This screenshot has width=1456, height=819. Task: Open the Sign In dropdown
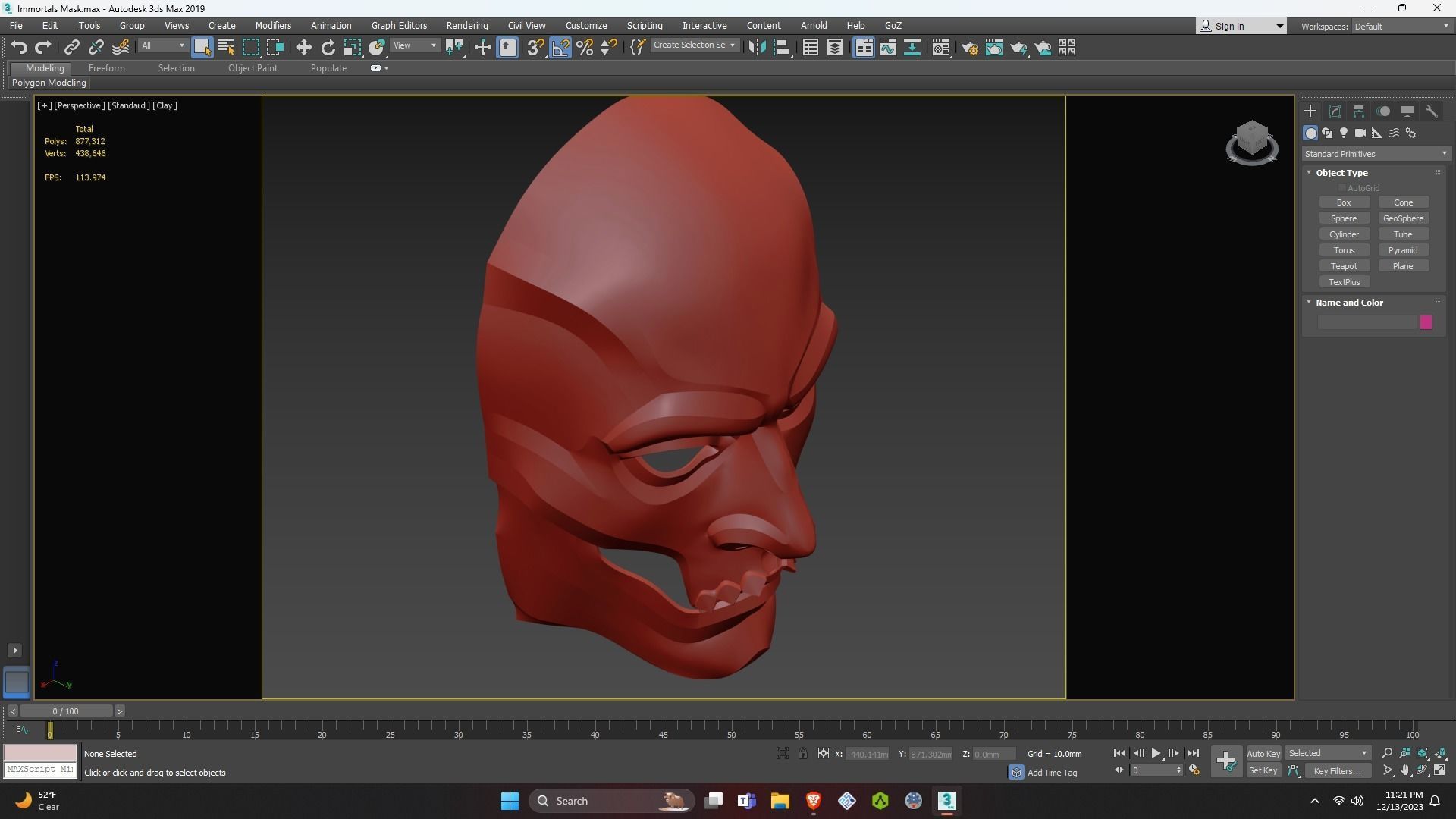coord(1241,26)
